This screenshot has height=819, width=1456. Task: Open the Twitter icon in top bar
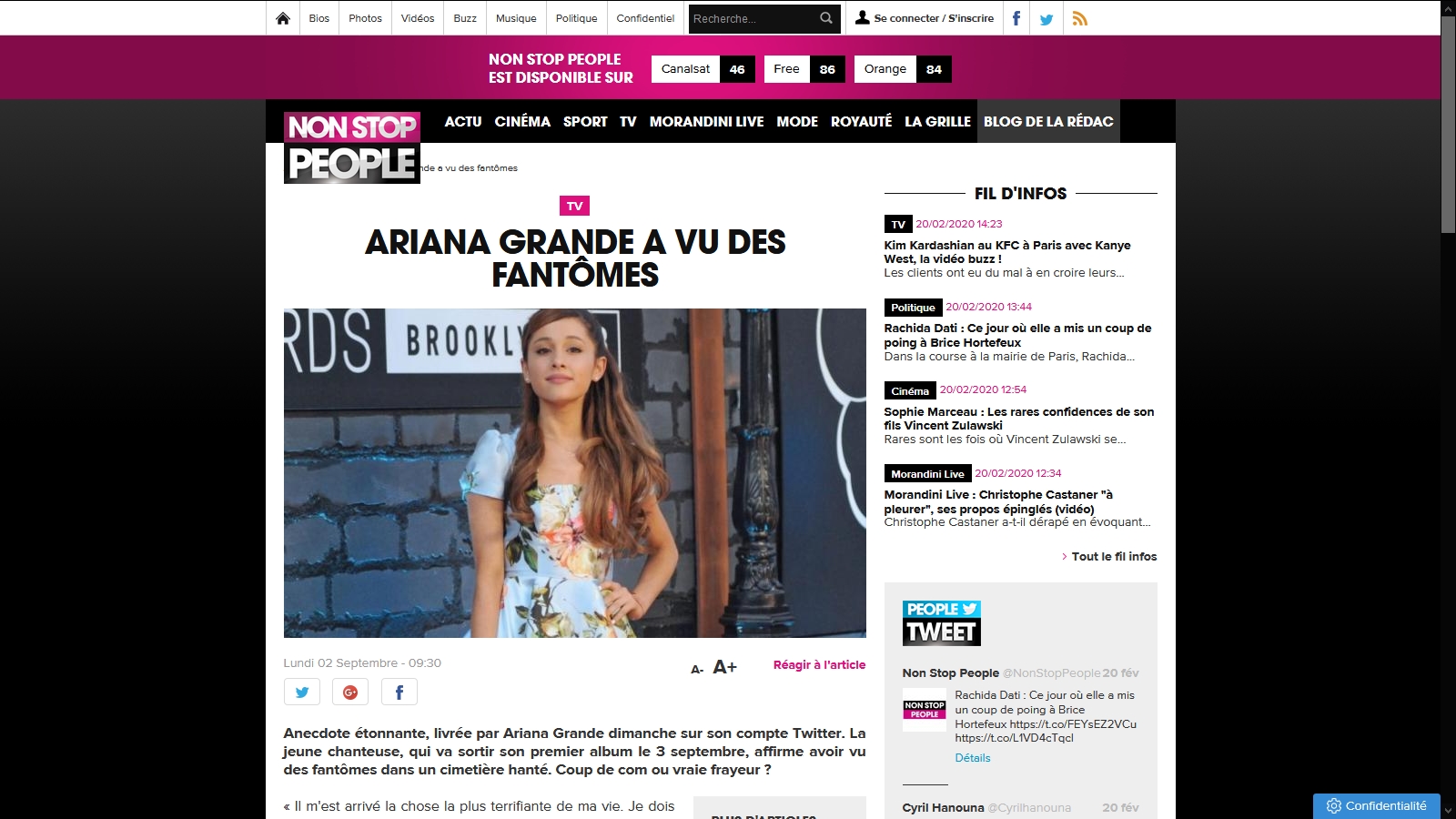click(1046, 18)
